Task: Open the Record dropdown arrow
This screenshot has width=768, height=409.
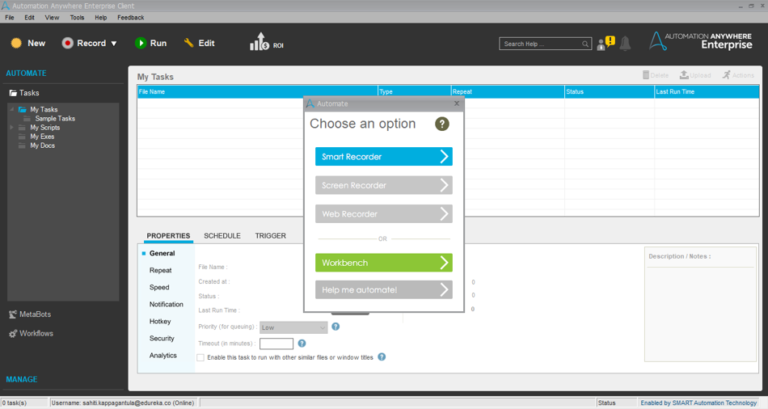Action: (x=114, y=44)
